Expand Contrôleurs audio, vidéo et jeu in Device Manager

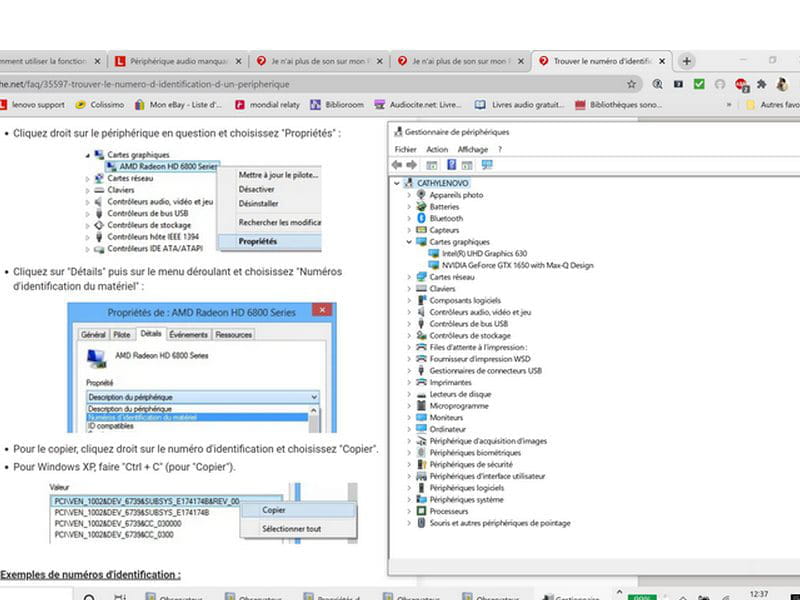click(x=409, y=312)
